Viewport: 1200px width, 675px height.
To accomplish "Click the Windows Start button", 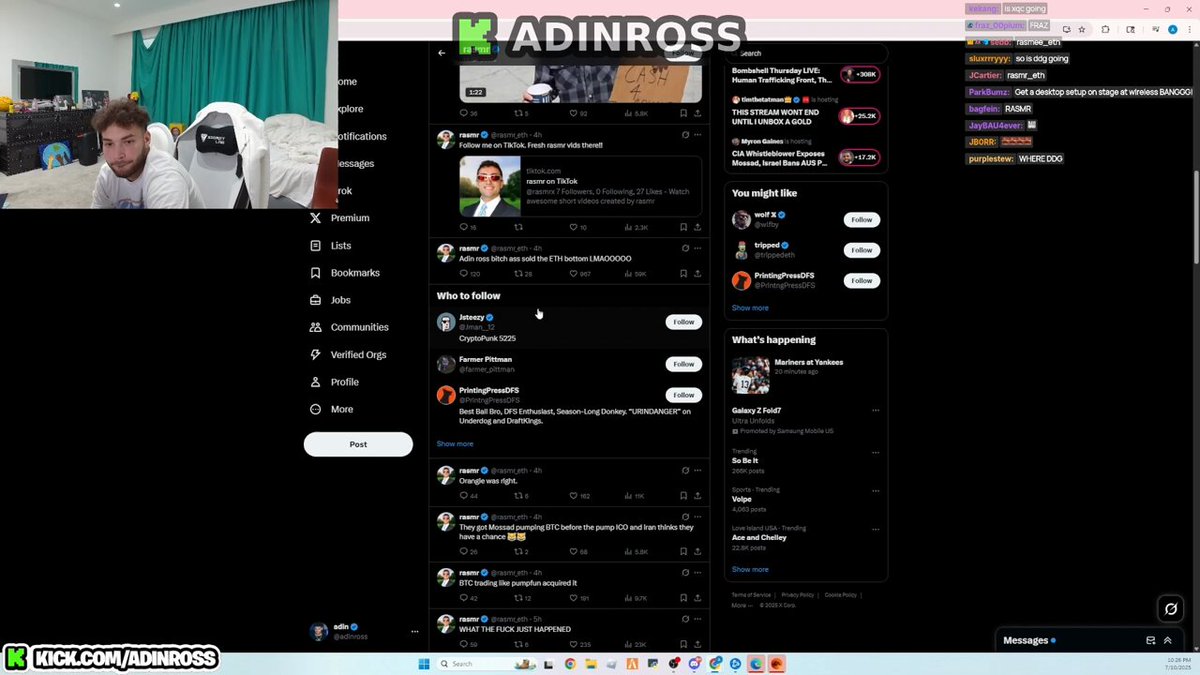I will (x=424, y=664).
